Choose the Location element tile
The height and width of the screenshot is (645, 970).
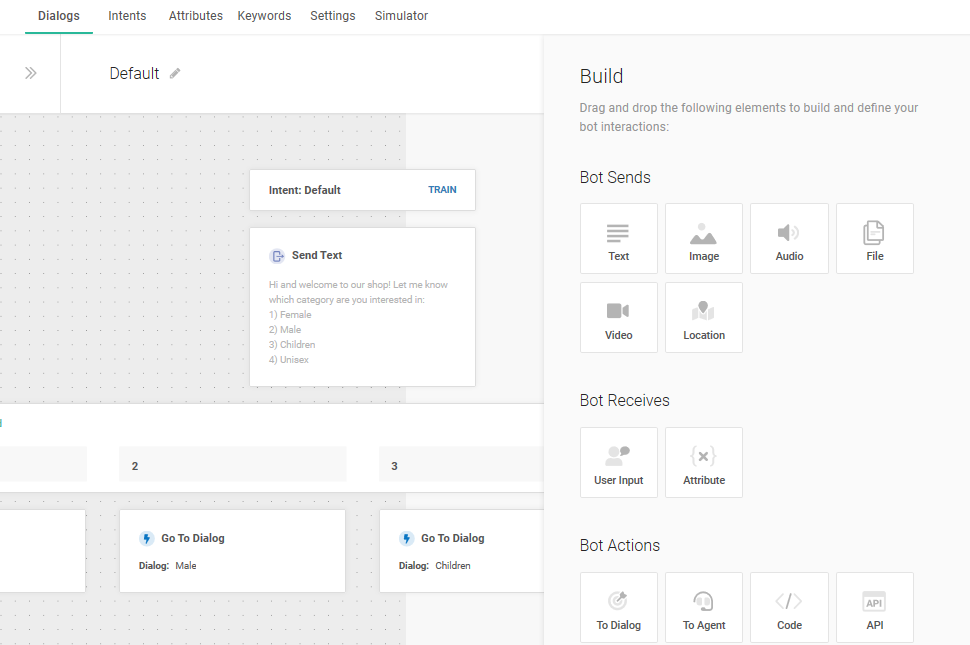click(703, 318)
